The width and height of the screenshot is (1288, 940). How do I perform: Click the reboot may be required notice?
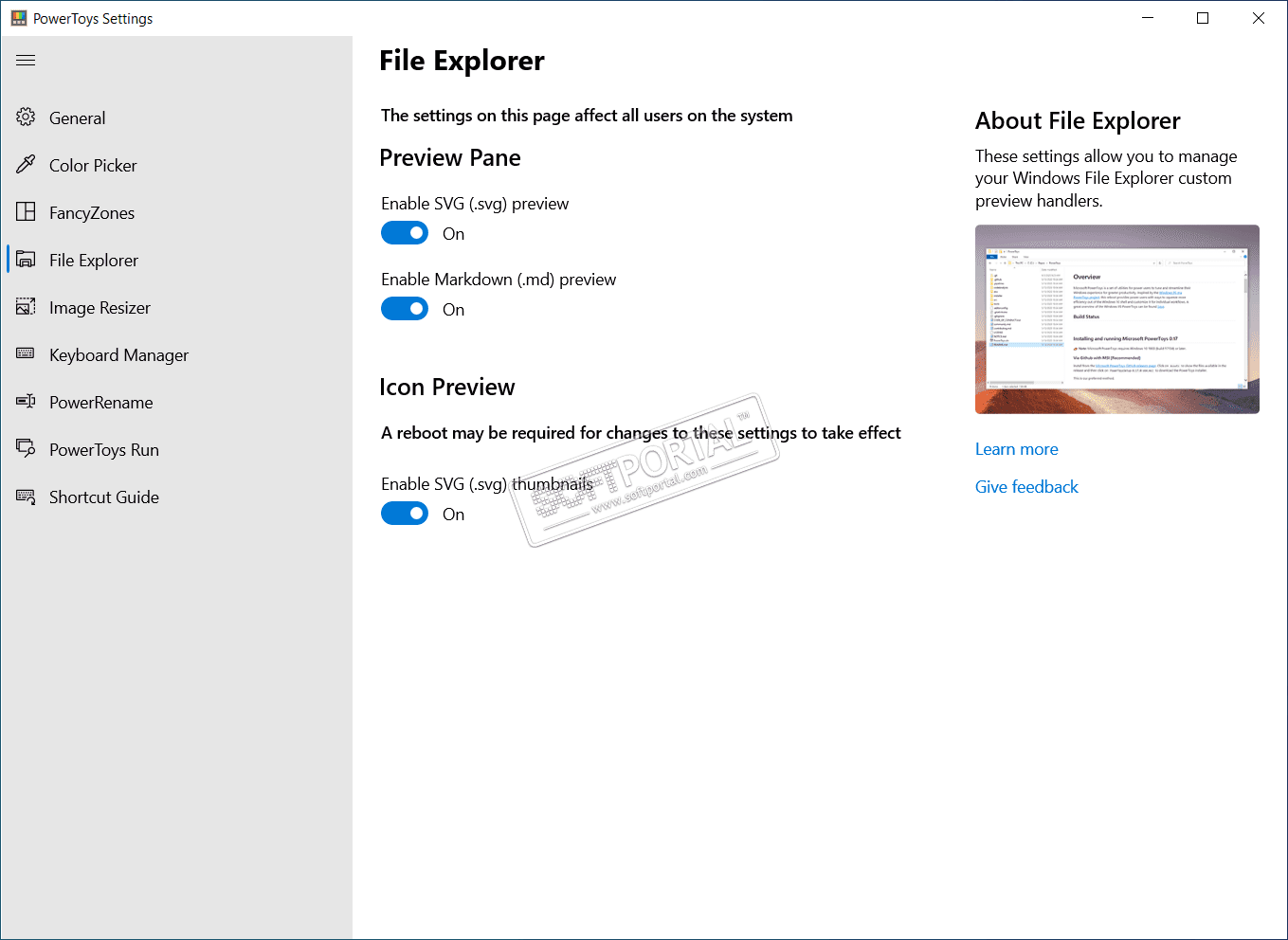click(641, 433)
